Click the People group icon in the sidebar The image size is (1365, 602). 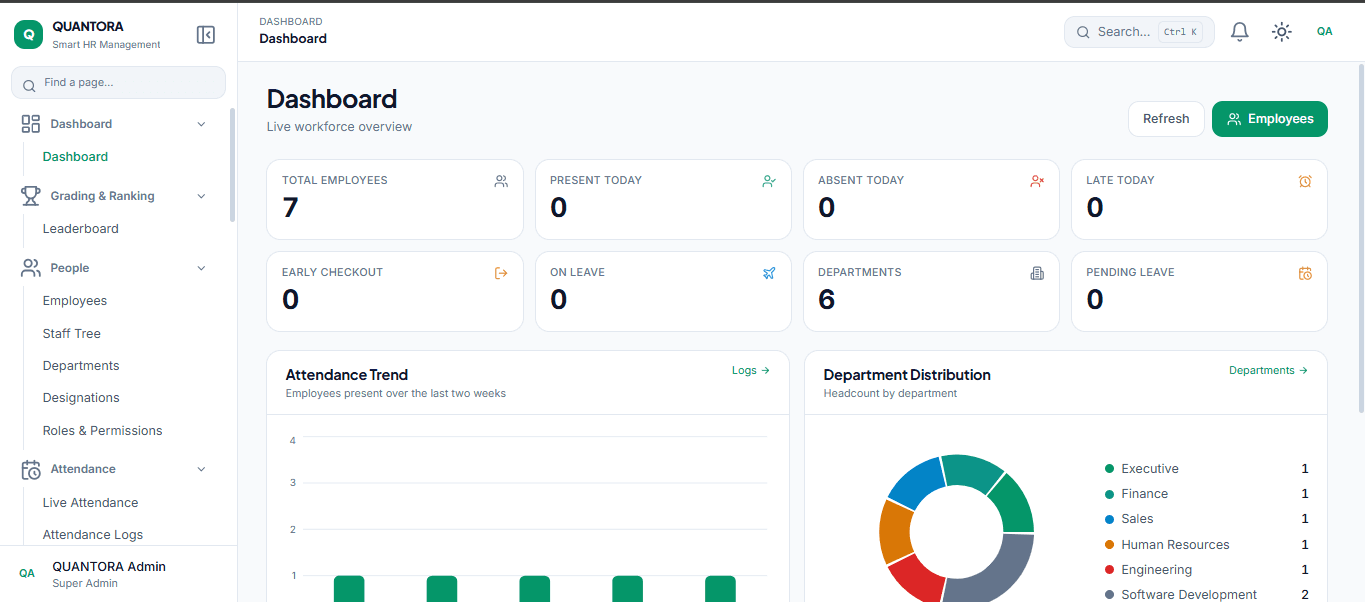pyautogui.click(x=31, y=268)
